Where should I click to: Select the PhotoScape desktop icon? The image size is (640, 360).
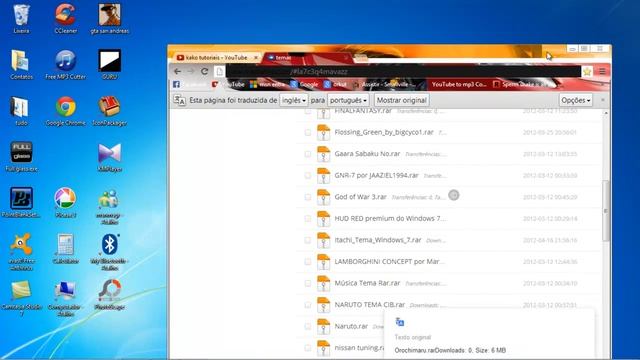coord(109,295)
